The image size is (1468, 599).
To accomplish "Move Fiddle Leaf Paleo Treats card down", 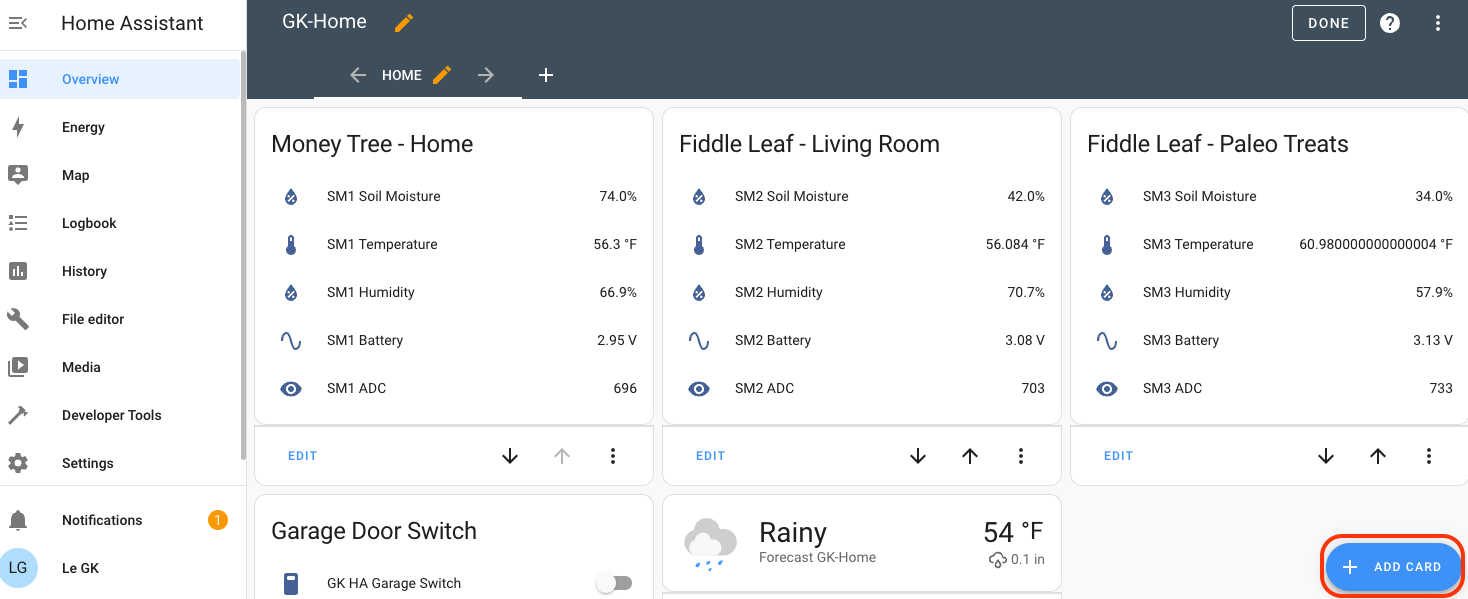I will (x=1326, y=456).
